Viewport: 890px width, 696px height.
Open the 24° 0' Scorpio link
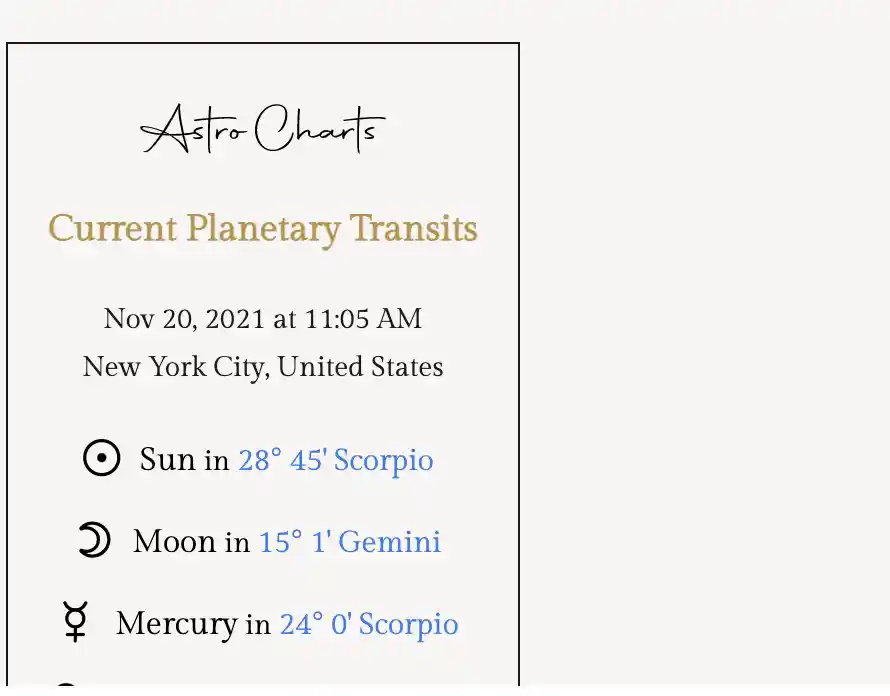tap(369, 624)
